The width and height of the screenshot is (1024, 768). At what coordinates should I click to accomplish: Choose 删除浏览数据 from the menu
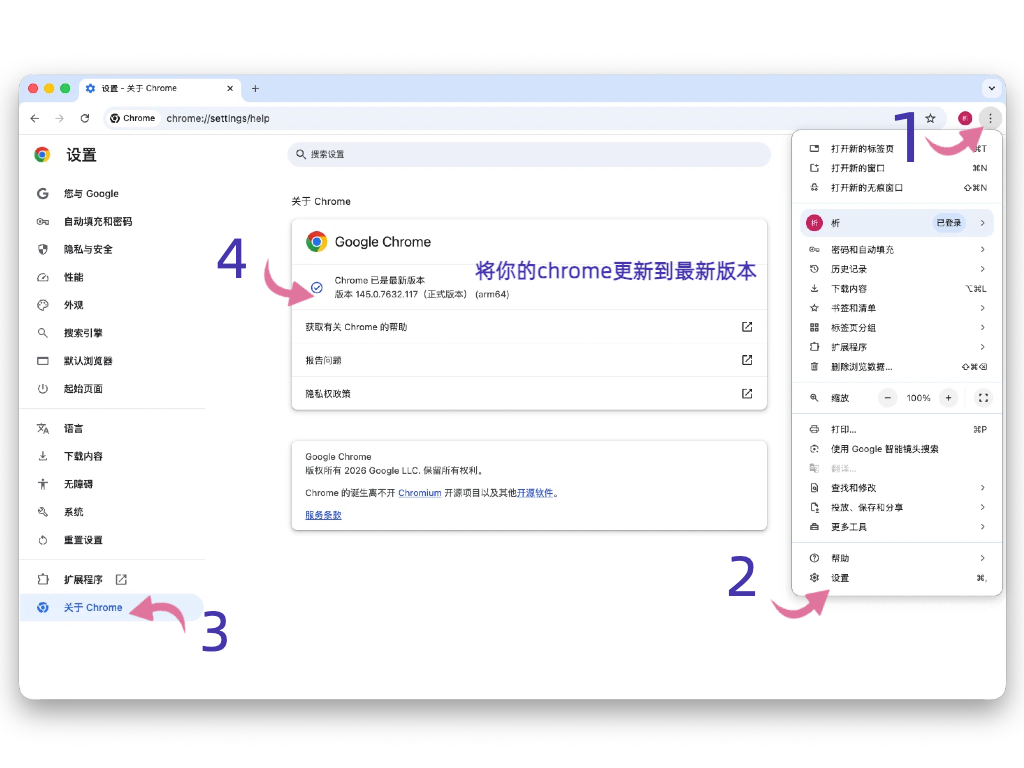(x=897, y=366)
